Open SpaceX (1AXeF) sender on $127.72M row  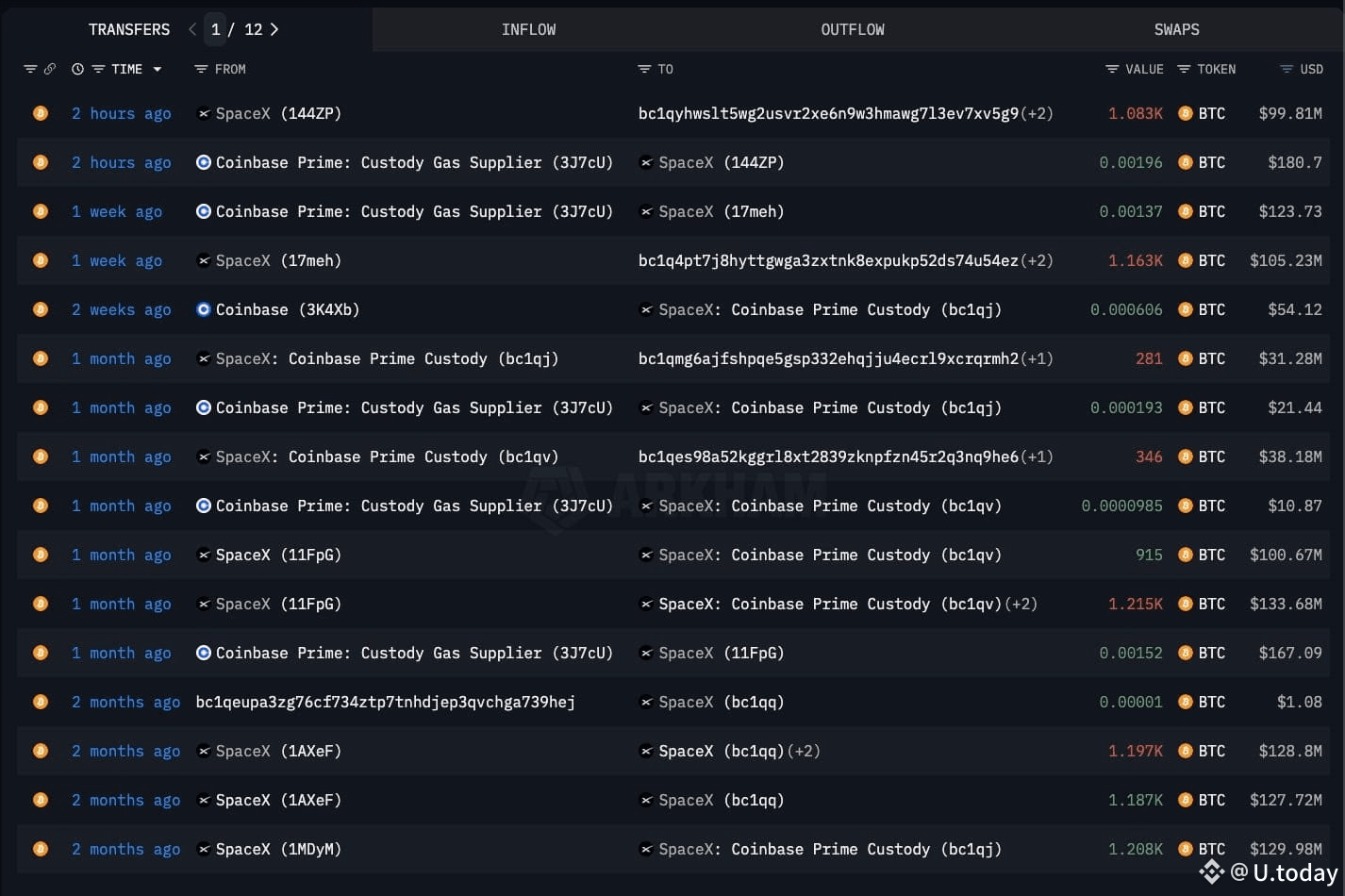[x=278, y=800]
